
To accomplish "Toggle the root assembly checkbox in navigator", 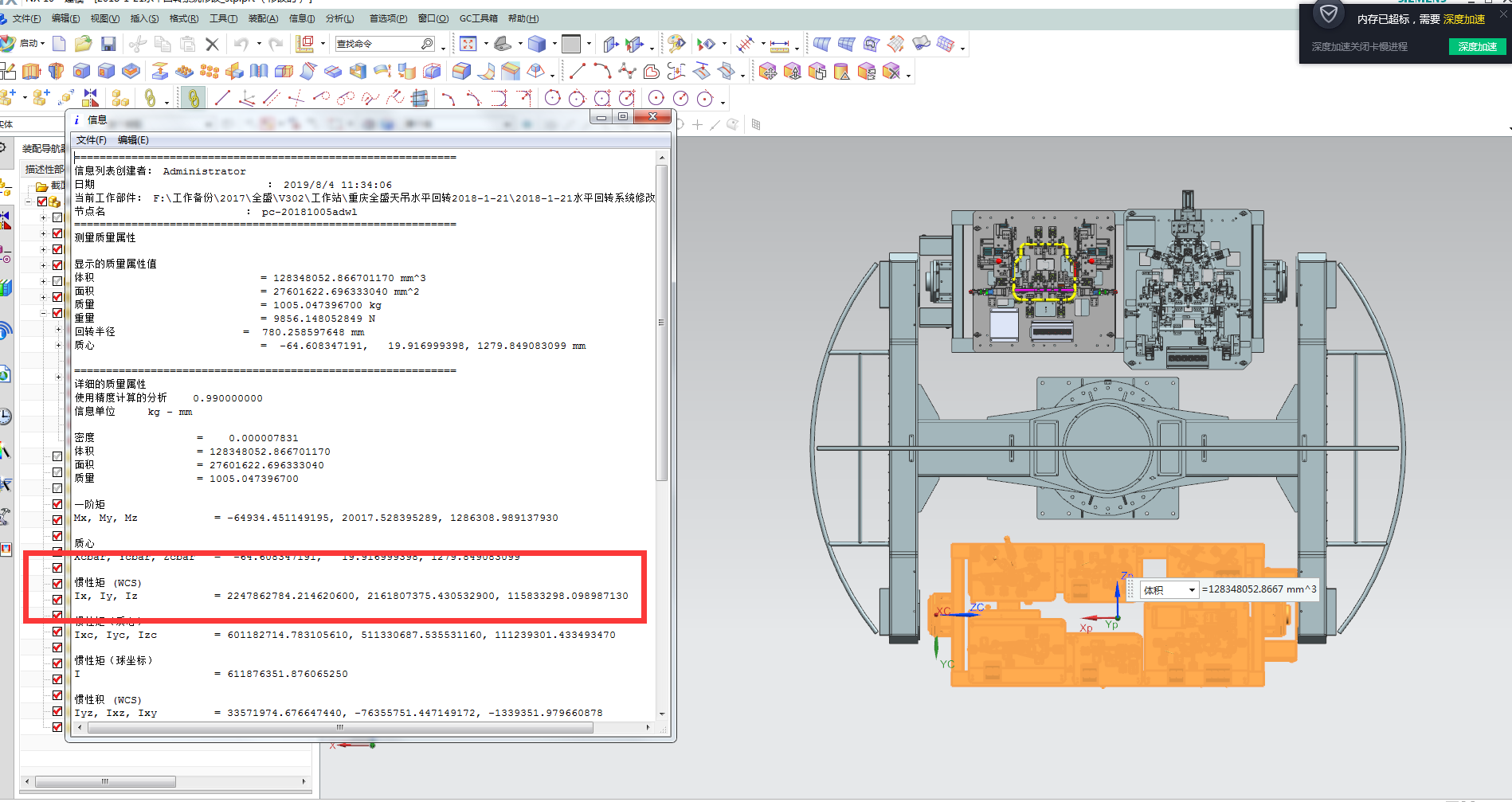I will 42,201.
